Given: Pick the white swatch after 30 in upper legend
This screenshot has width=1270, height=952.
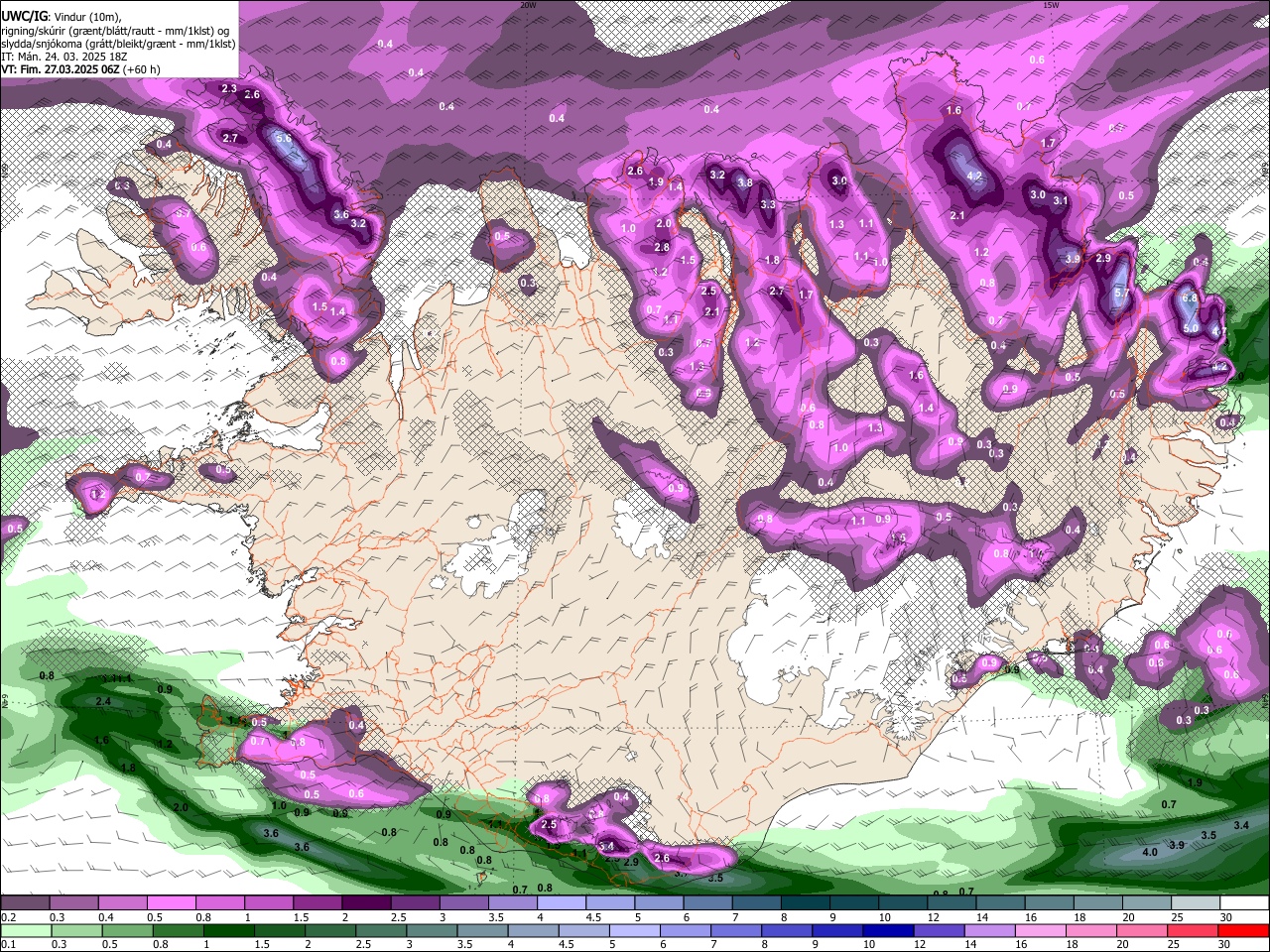Looking at the screenshot, I should (x=1243, y=903).
